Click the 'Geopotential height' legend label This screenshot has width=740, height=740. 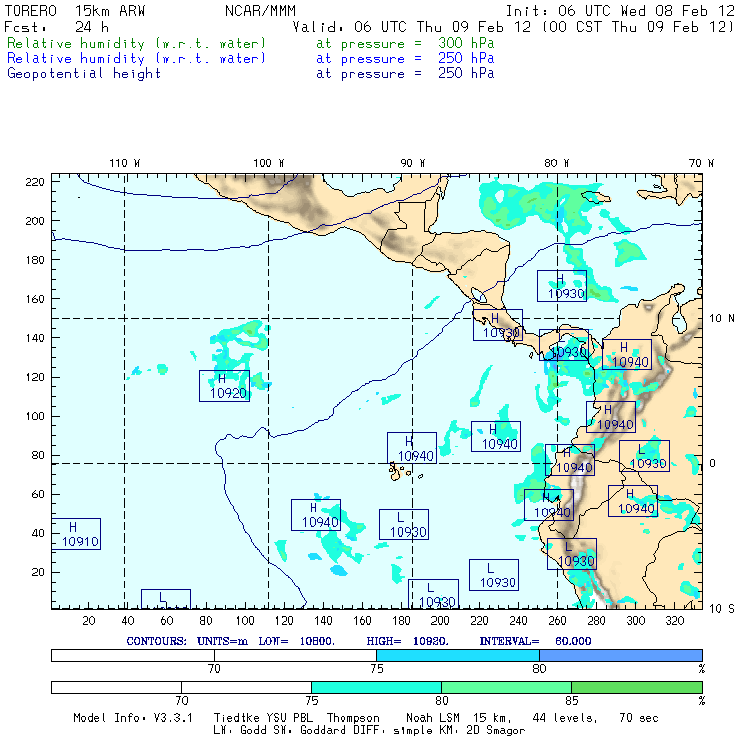tap(84, 74)
